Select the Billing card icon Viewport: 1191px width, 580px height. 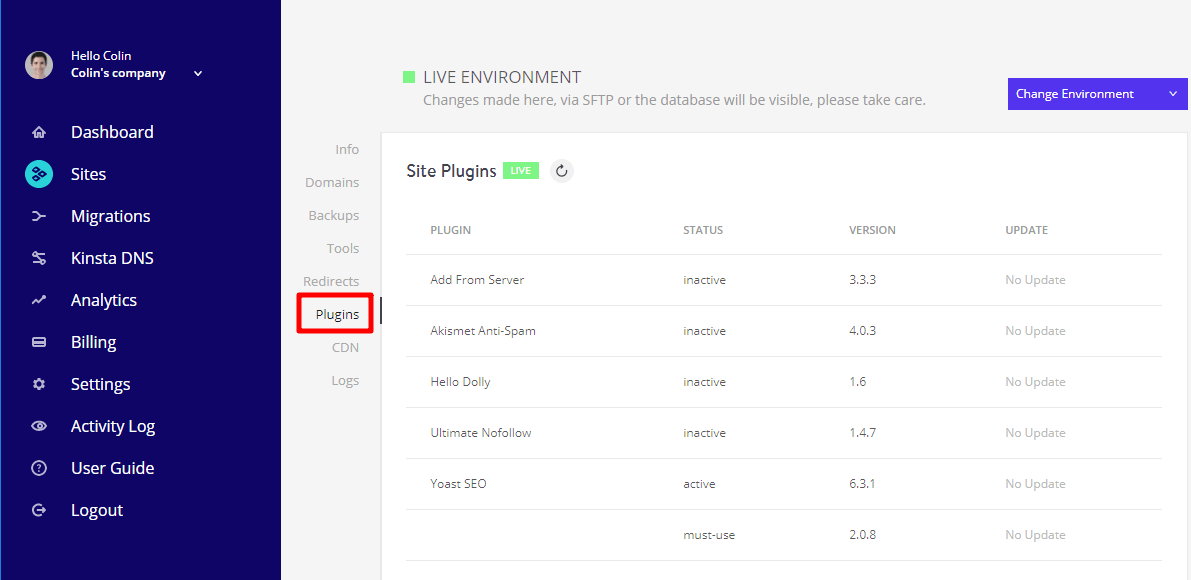[38, 341]
